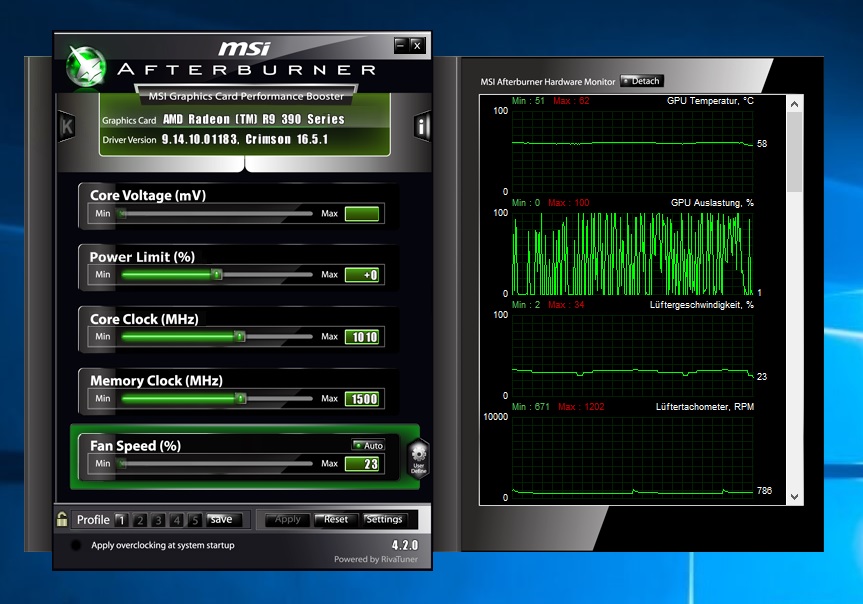Click the Core Voltage value field
Image resolution: width=863 pixels, height=604 pixels.
tap(362, 214)
